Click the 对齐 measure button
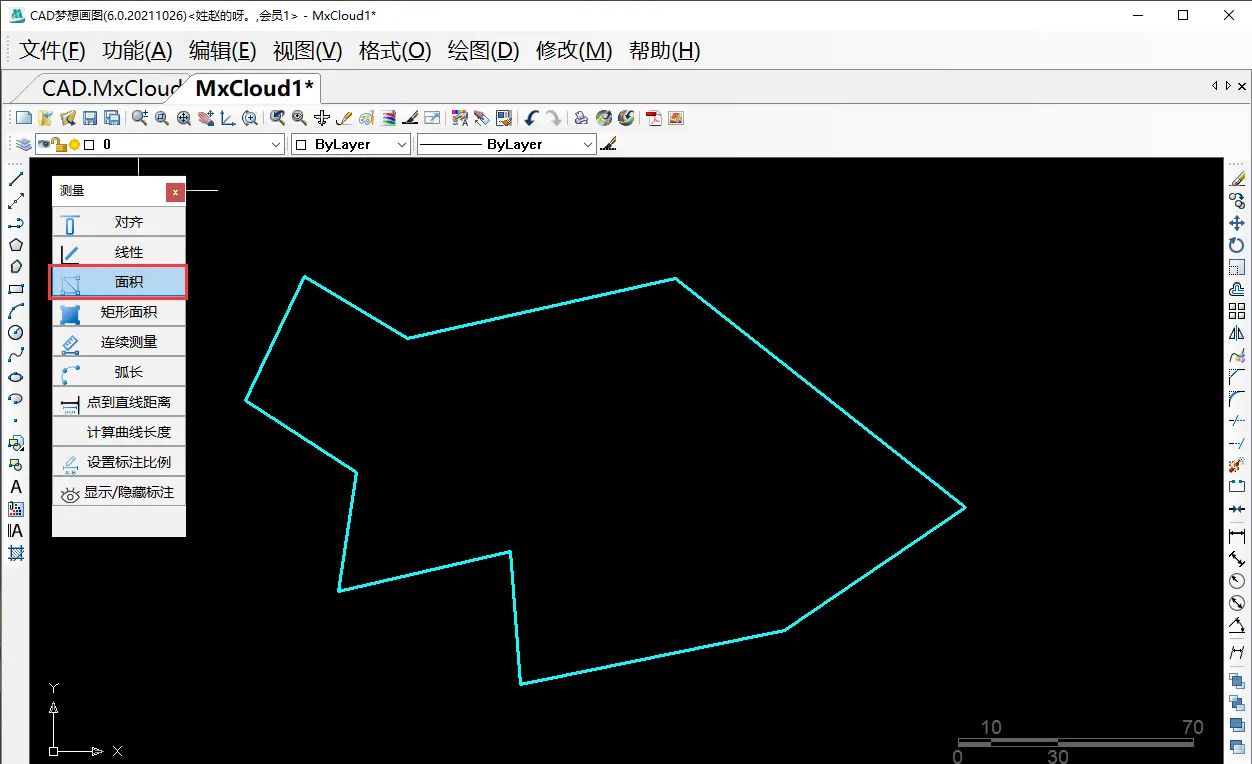The image size is (1252, 764). 119,222
